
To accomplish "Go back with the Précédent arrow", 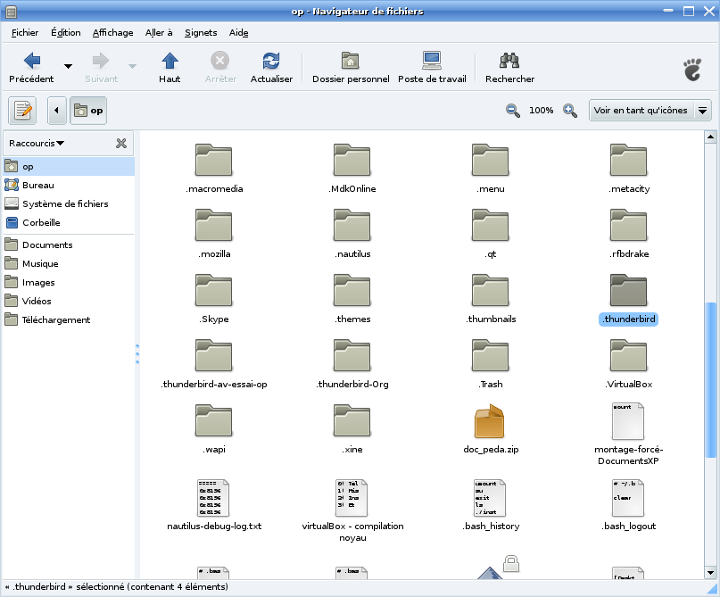I will coord(32,67).
